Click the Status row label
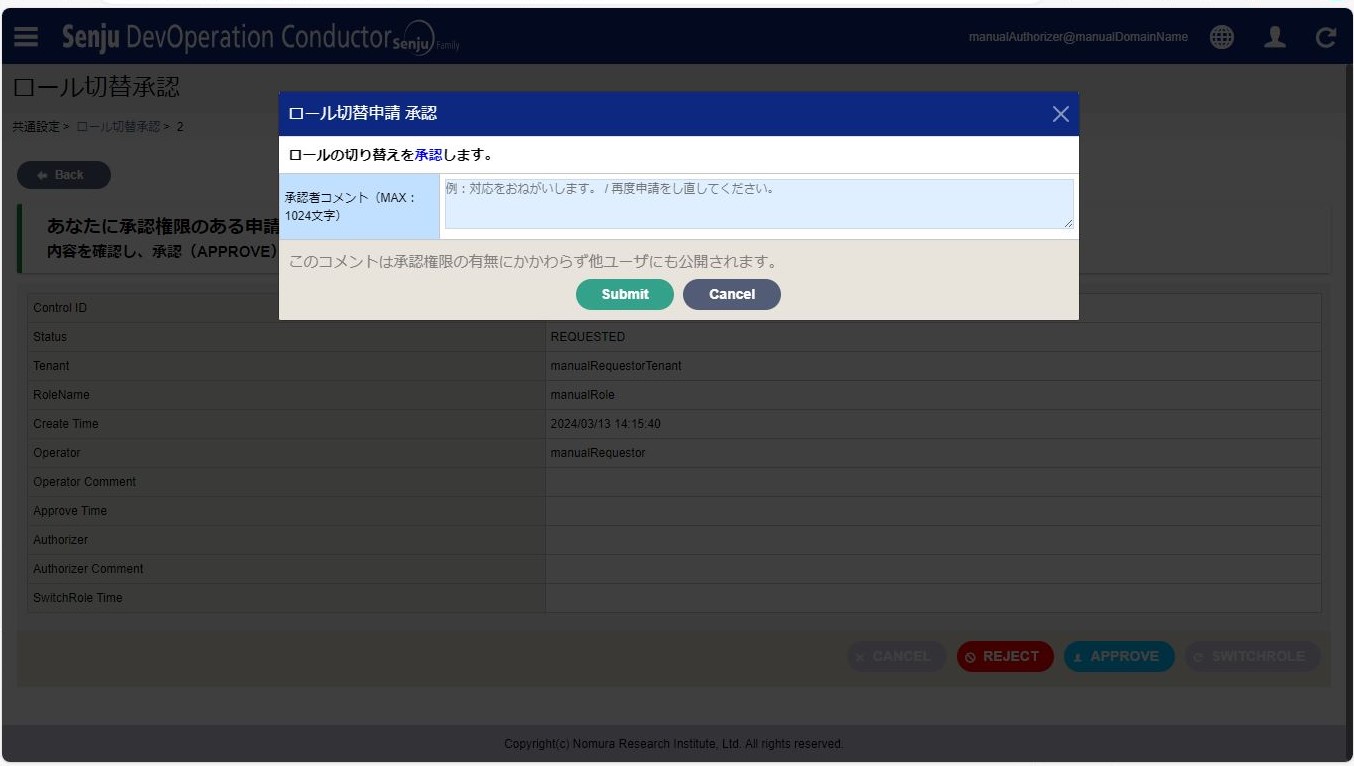This screenshot has width=1354, height=766. click(50, 337)
